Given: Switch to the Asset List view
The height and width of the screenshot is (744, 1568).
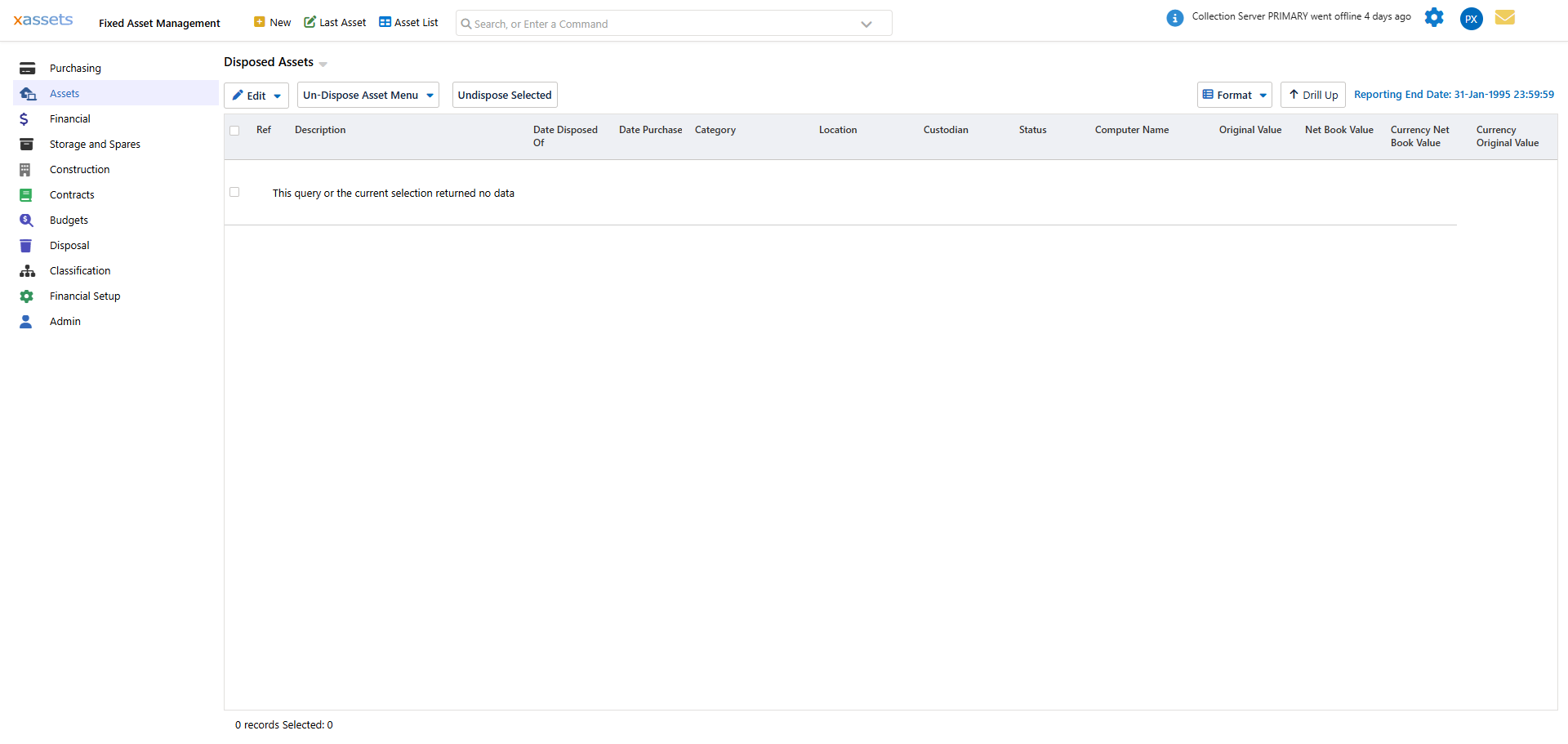Looking at the screenshot, I should point(408,22).
